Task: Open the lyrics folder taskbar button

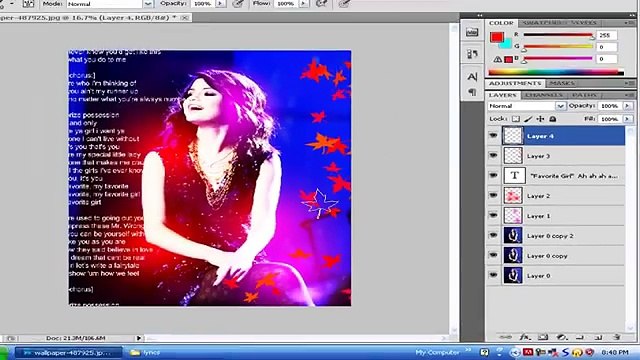Action: click(146, 353)
